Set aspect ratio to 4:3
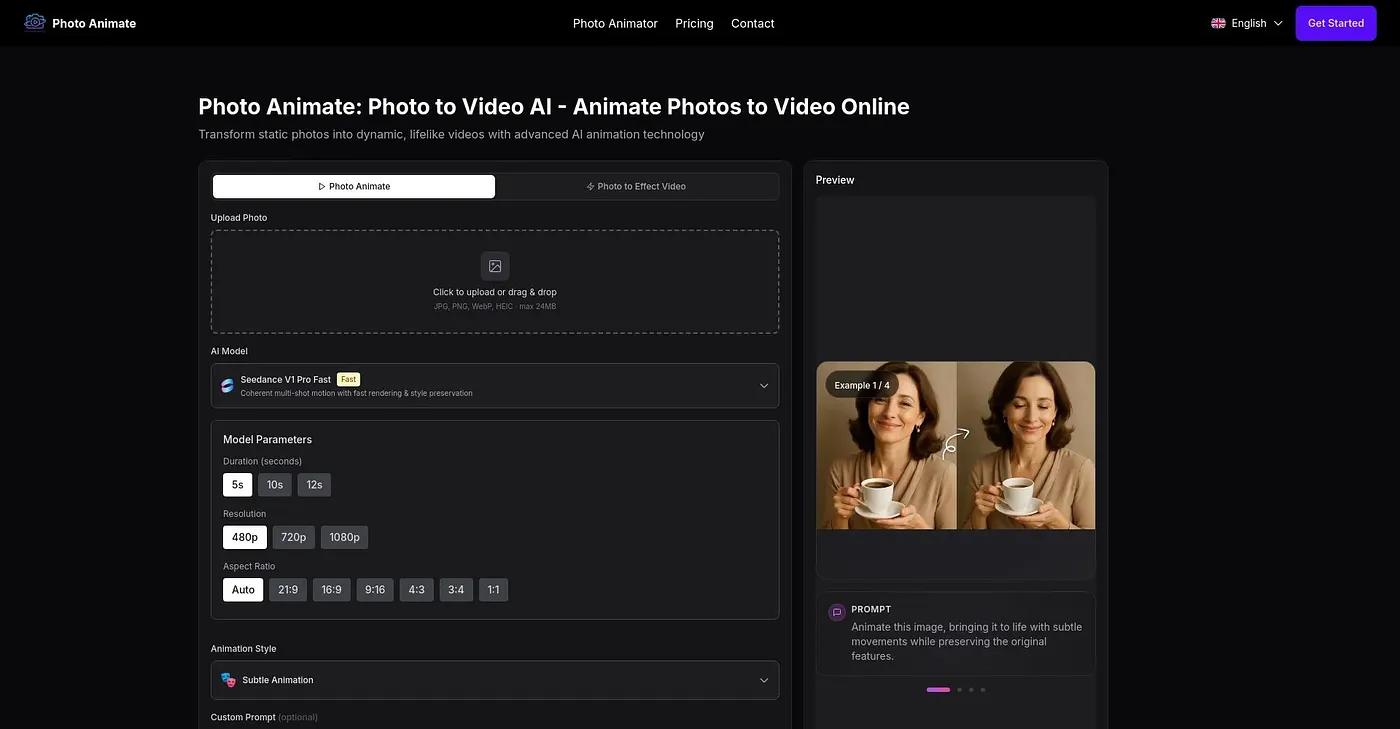1400x729 pixels. [x=417, y=590]
